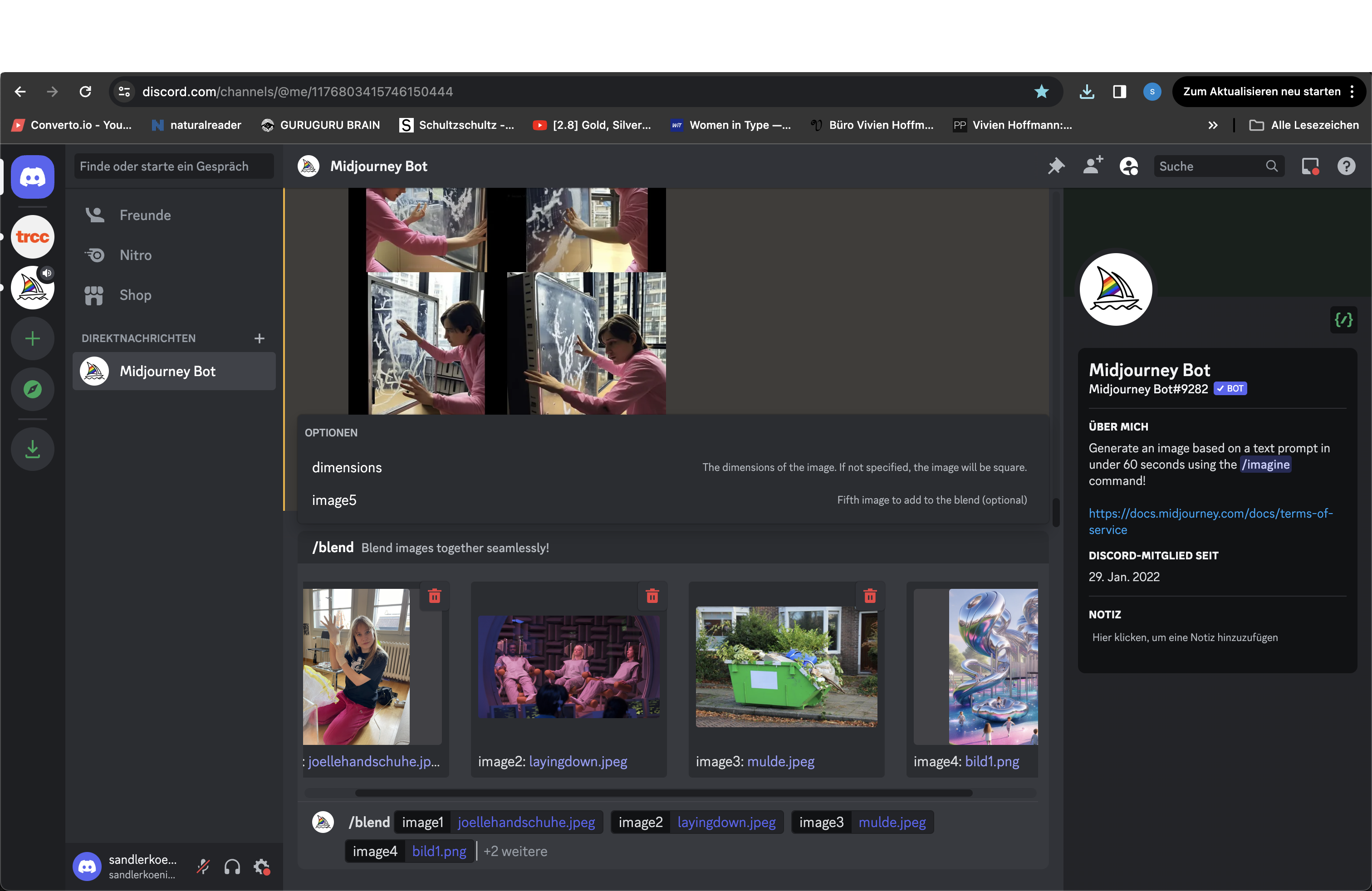Go forward with browser forward arrow
1372x891 pixels.
pyautogui.click(x=53, y=92)
